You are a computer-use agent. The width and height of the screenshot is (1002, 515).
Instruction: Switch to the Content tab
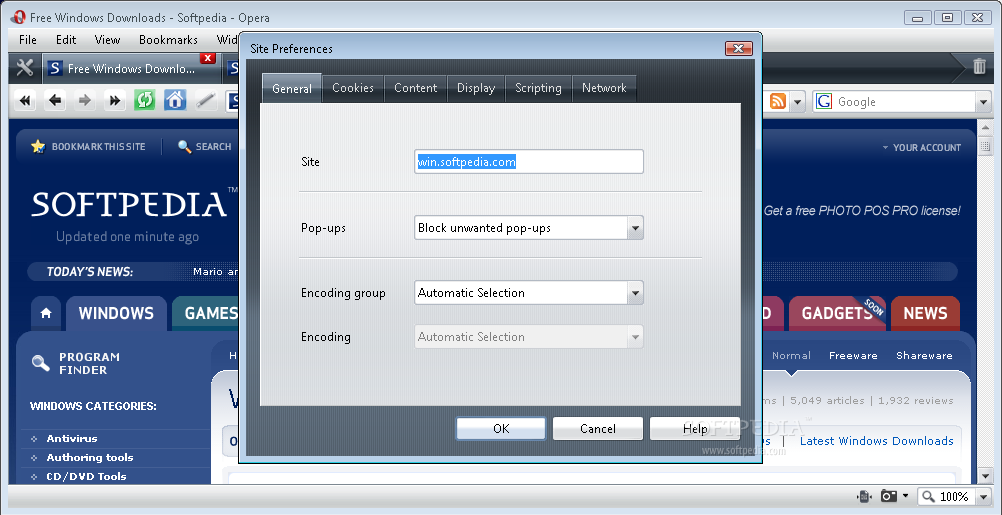click(x=415, y=88)
